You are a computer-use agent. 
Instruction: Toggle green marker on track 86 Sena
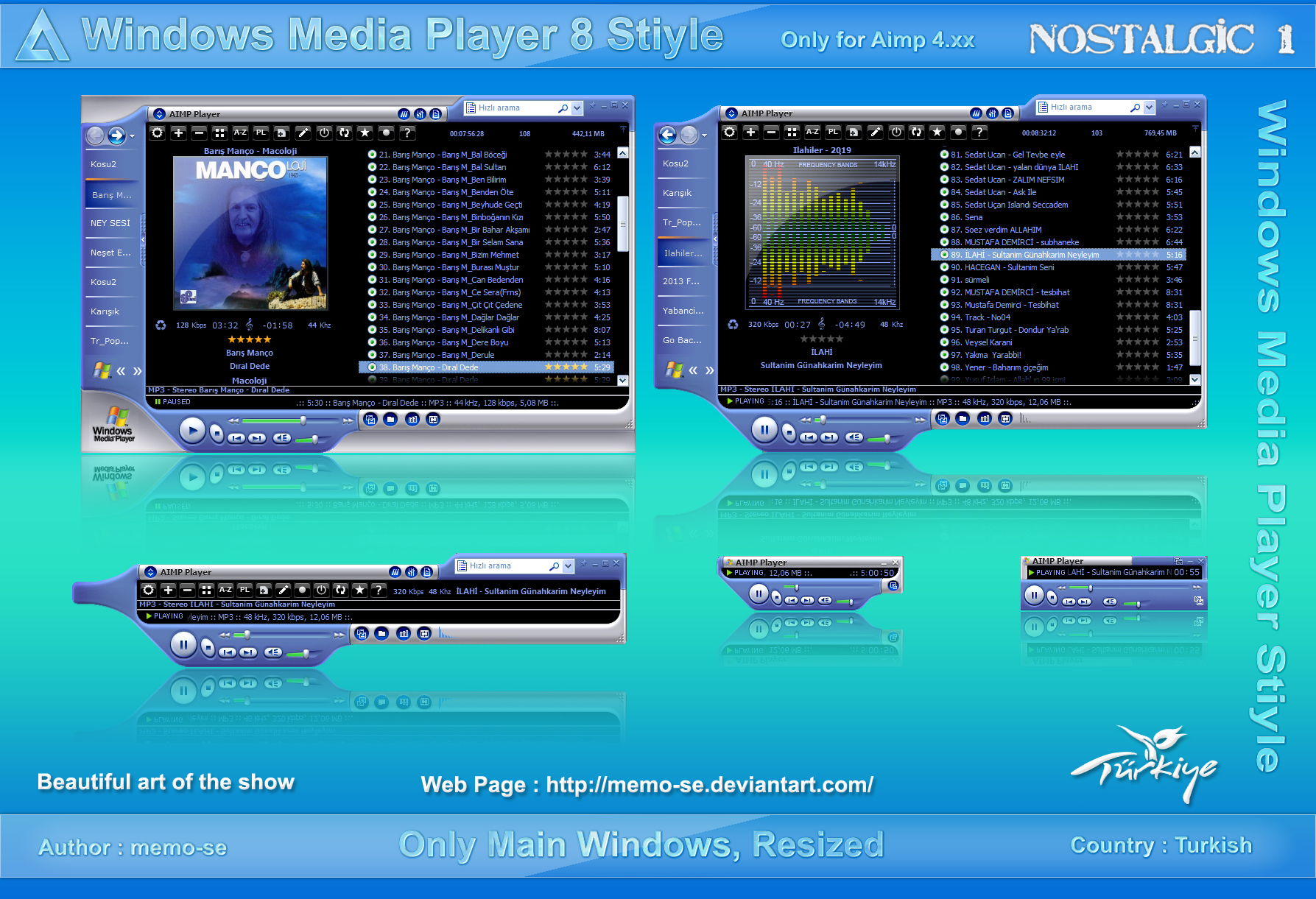944,217
